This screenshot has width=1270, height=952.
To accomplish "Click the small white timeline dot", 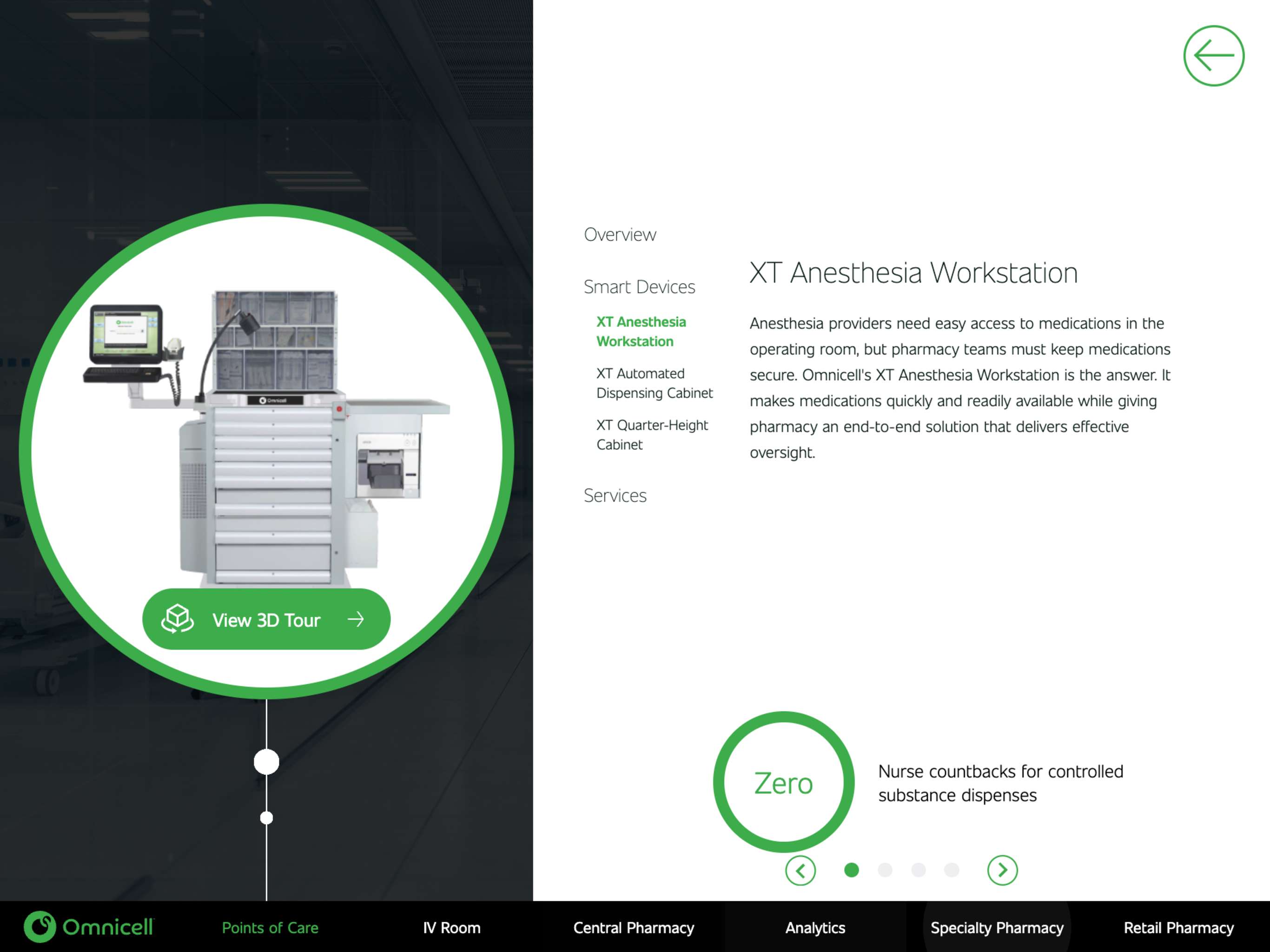I will point(266,818).
